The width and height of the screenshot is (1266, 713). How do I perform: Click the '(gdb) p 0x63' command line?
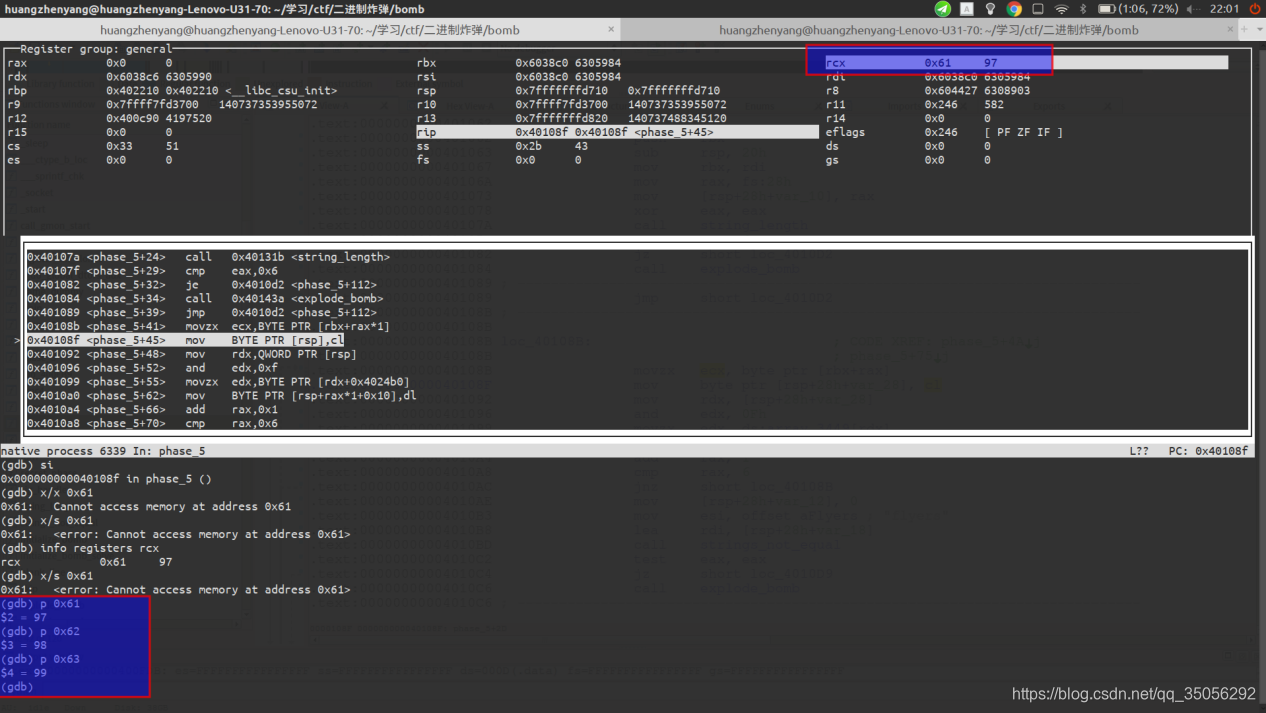(40, 659)
